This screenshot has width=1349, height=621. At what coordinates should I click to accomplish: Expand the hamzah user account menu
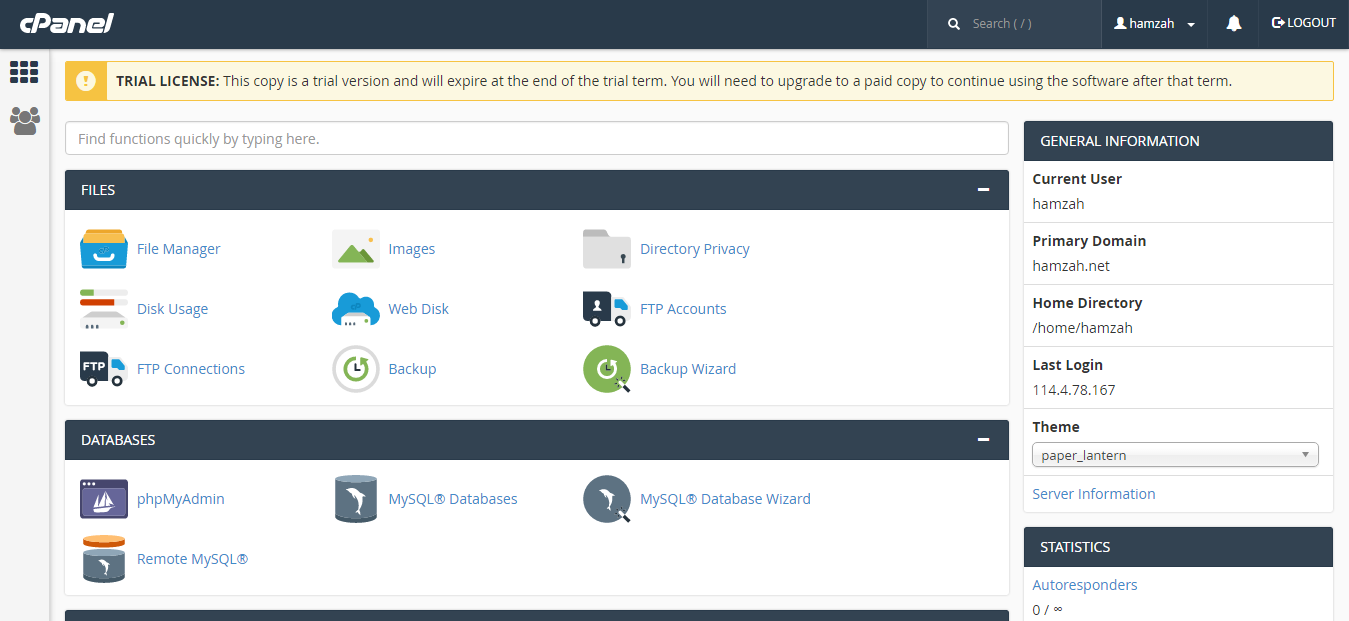pyautogui.click(x=1154, y=23)
